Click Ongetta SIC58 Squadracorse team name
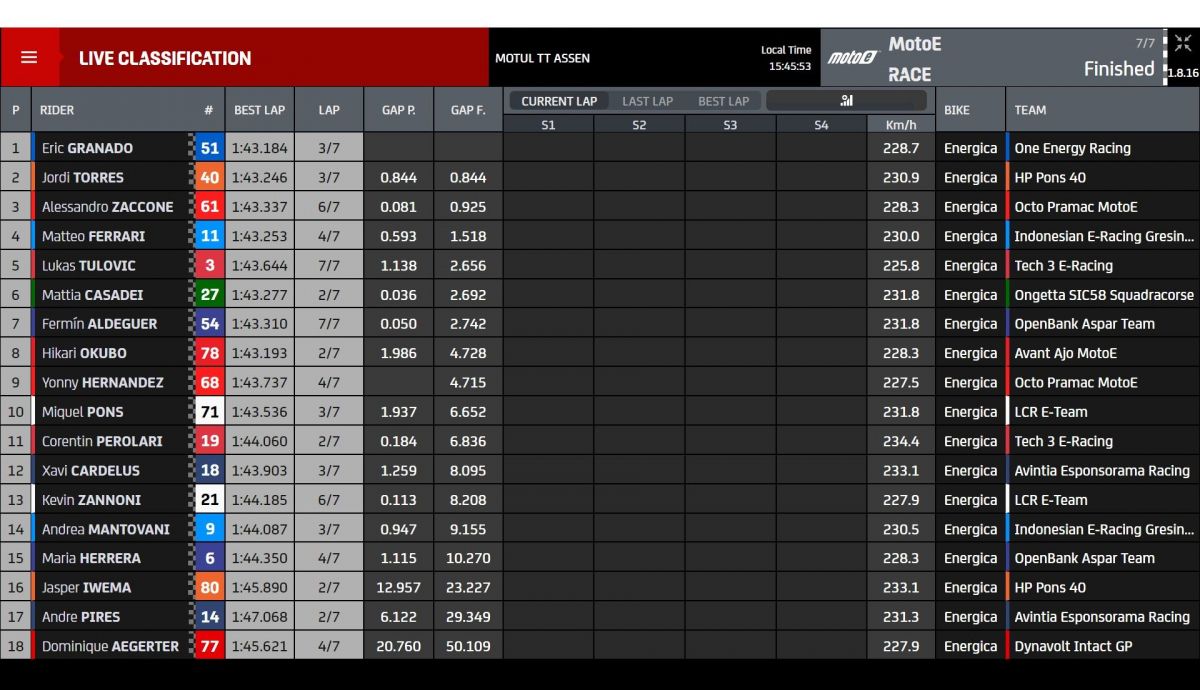The height and width of the screenshot is (690, 1200). 1104,295
